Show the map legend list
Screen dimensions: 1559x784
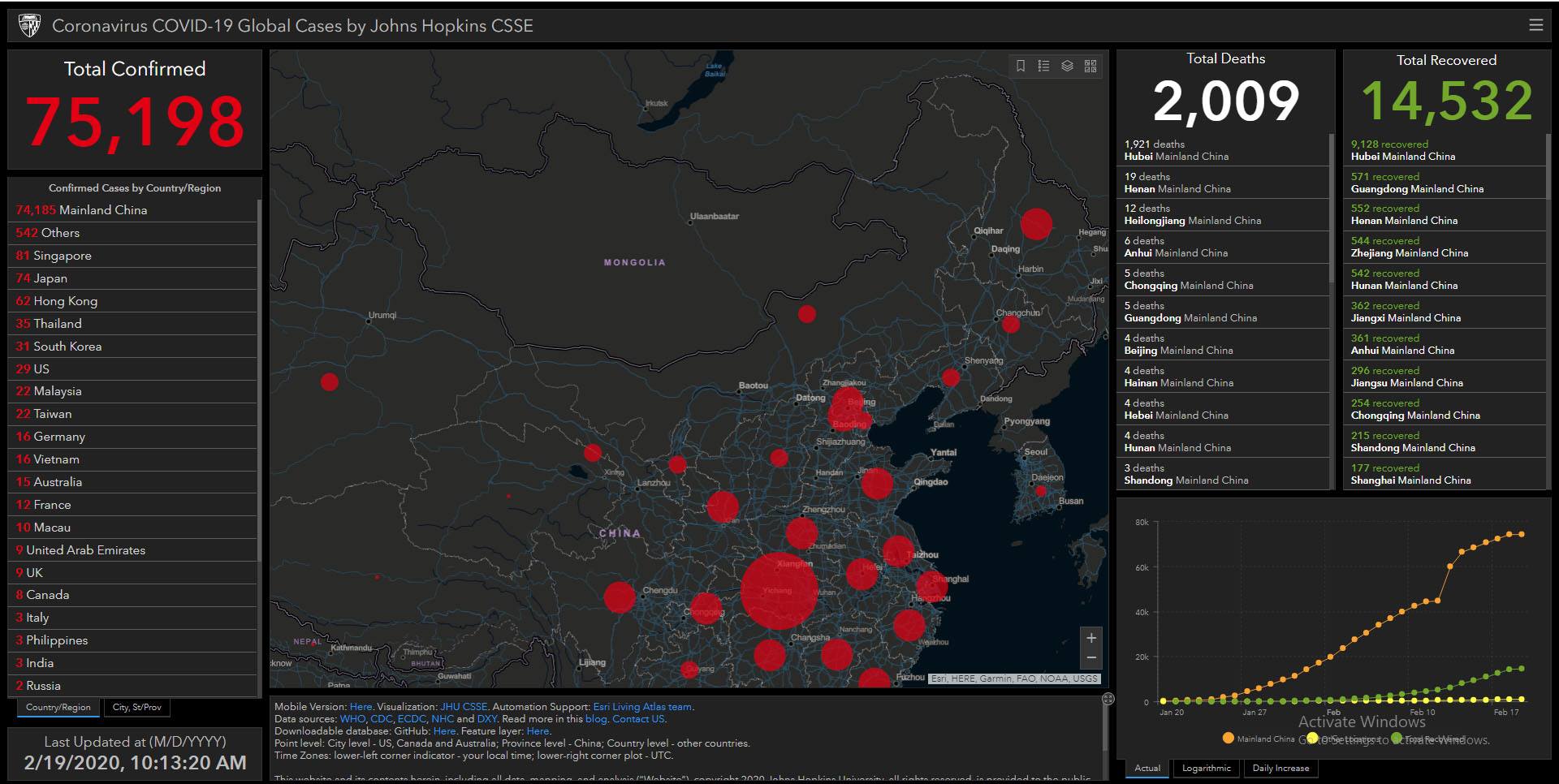1044,66
